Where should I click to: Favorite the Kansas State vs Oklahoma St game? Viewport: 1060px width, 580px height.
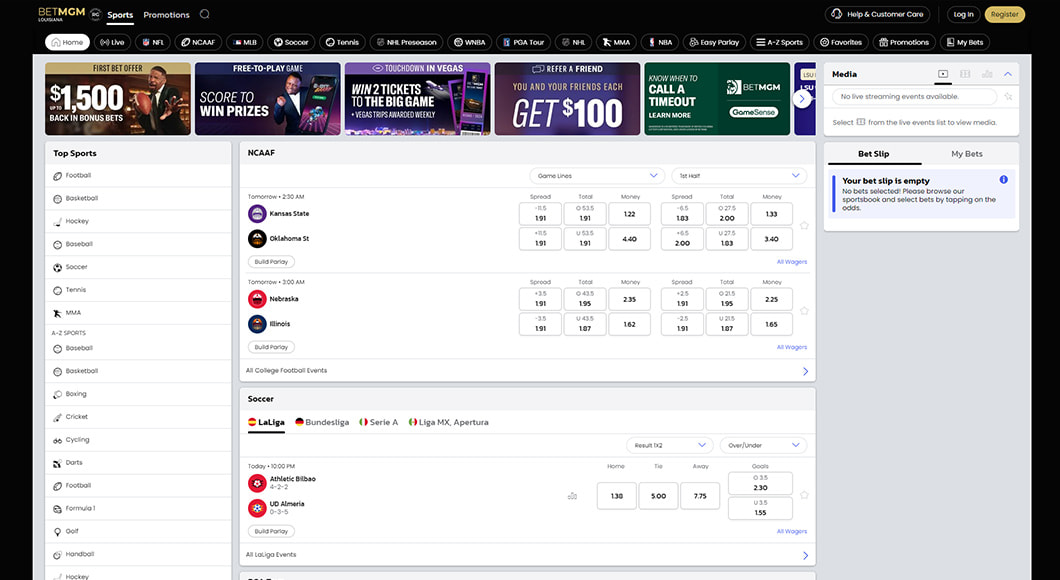(804, 226)
